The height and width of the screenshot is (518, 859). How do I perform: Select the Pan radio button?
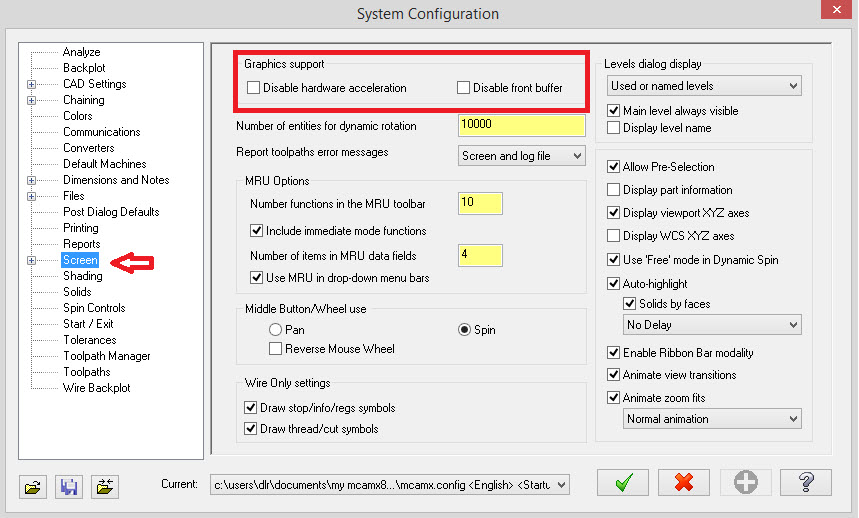point(276,330)
